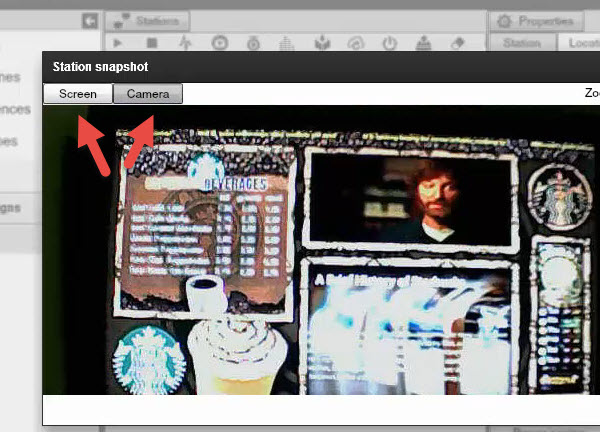The image size is (600, 432).
Task: Open the Properties tab
Action: point(537,21)
